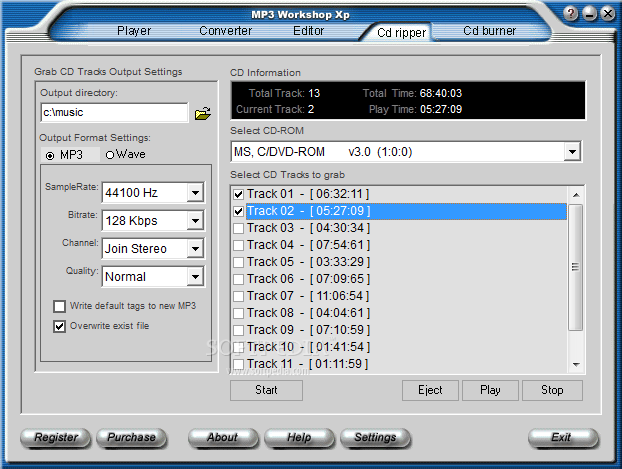622x469 pixels.
Task: Close MP3 Workshop Xp with X icon
Action: [x=608, y=14]
